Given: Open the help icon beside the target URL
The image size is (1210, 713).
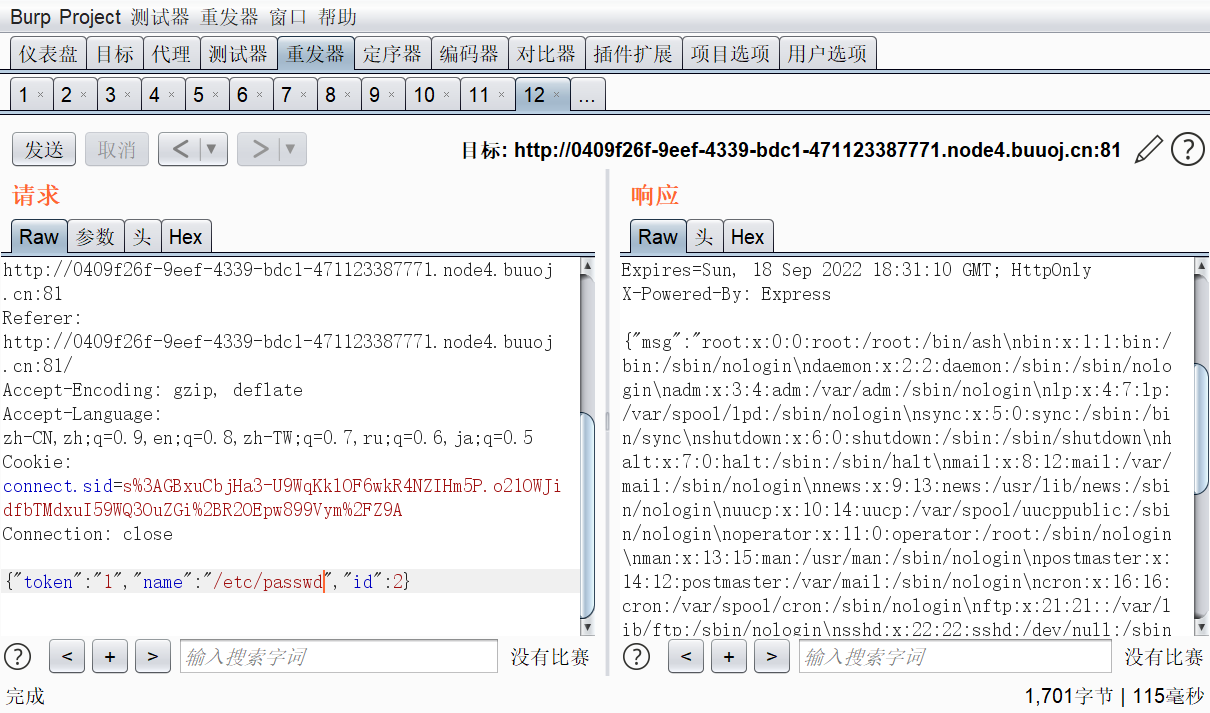Looking at the screenshot, I should pyautogui.click(x=1187, y=149).
